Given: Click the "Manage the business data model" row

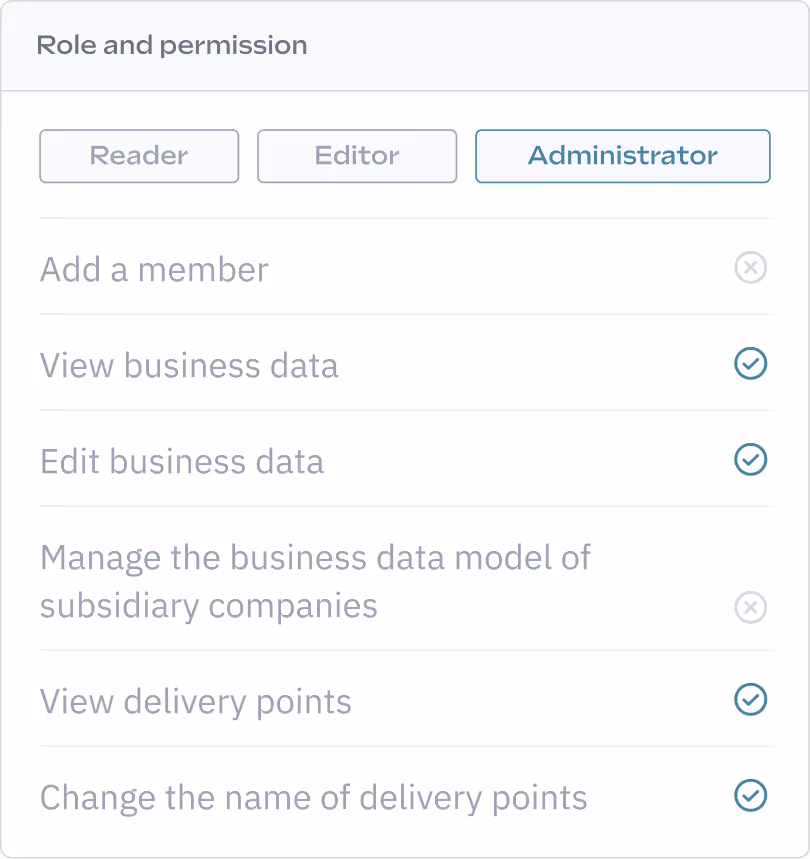Looking at the screenshot, I should pyautogui.click(x=315, y=580).
